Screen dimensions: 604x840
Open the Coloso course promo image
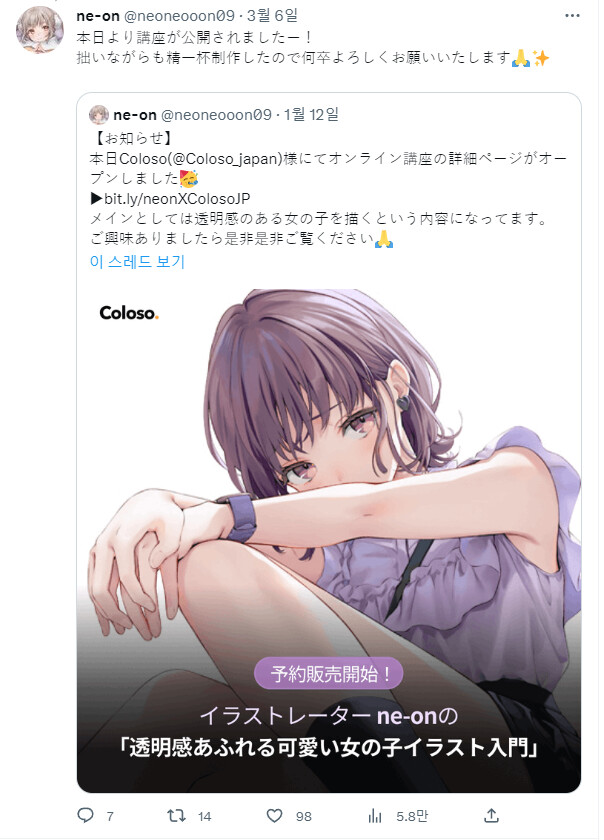pyautogui.click(x=329, y=541)
